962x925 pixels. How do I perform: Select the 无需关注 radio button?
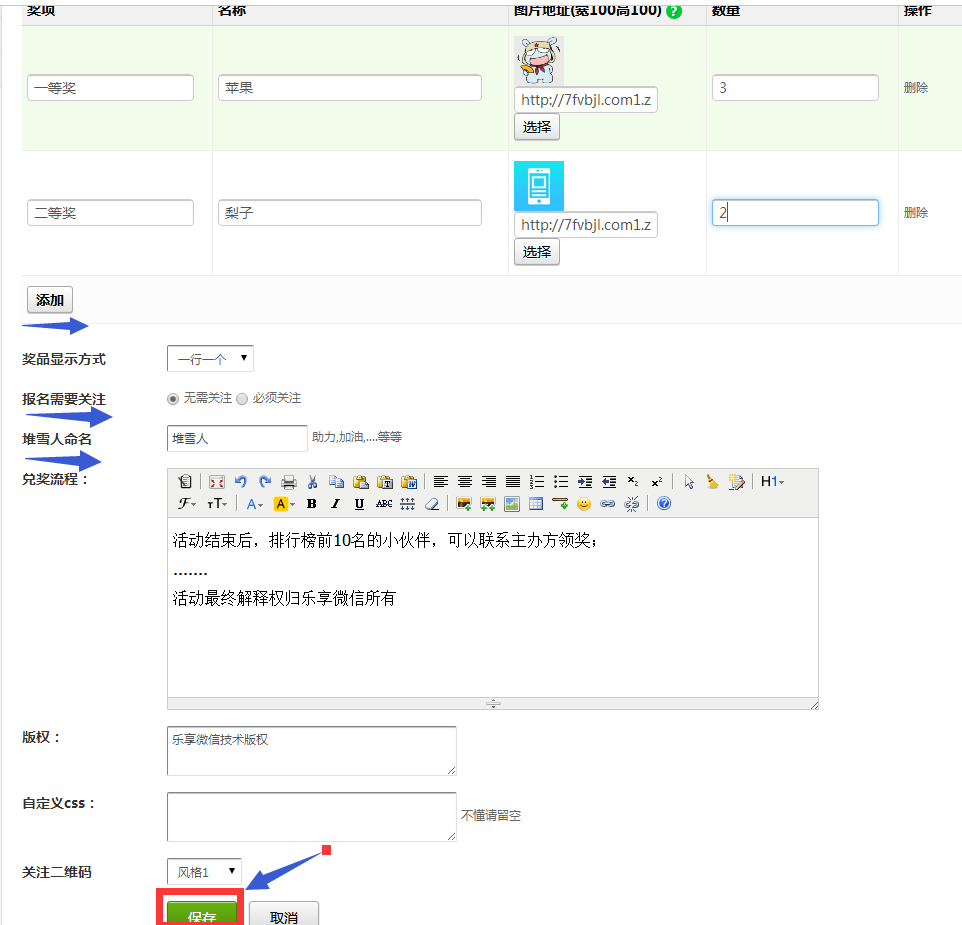coord(173,398)
